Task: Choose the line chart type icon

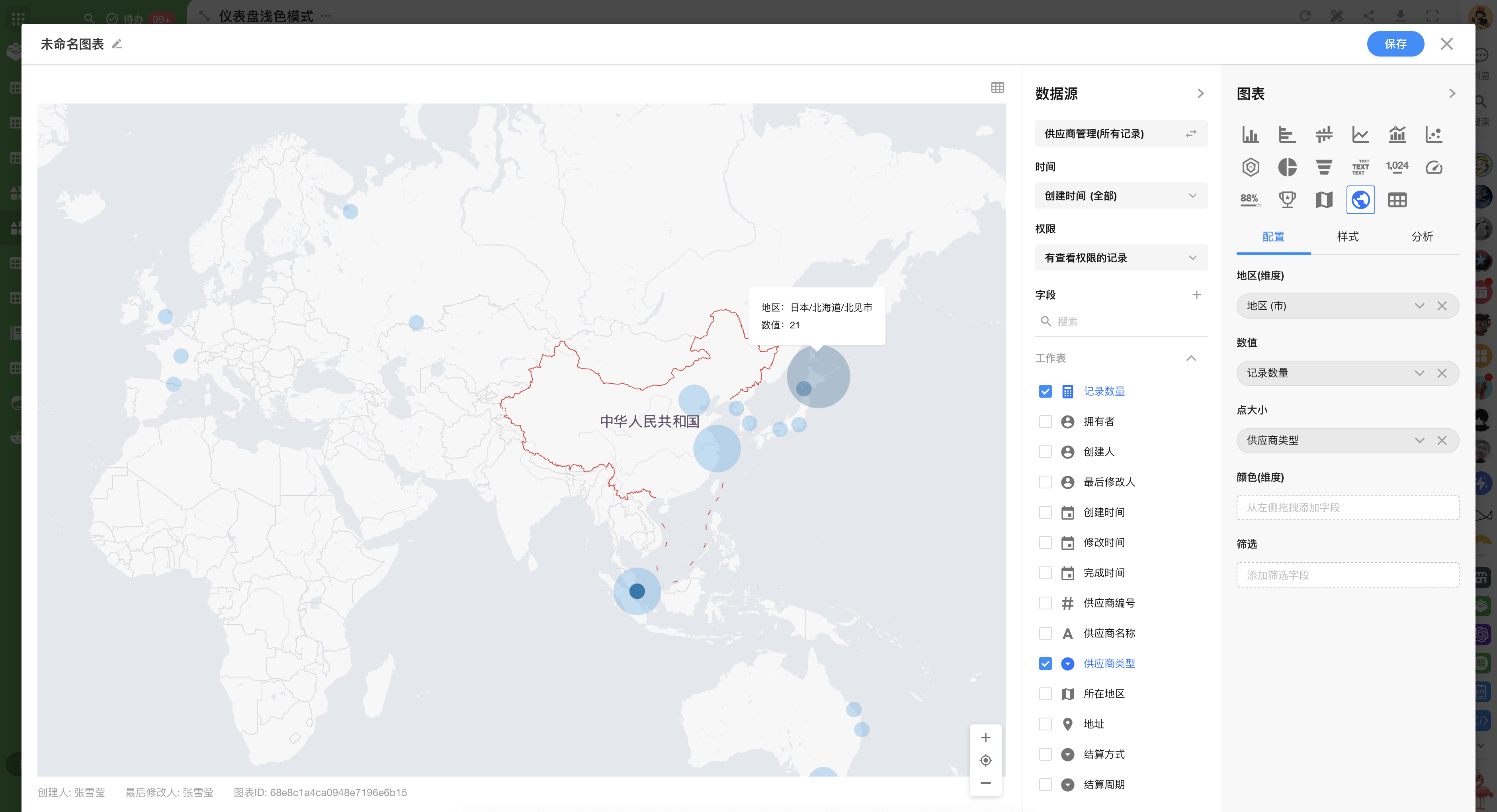Action: pyautogui.click(x=1360, y=135)
